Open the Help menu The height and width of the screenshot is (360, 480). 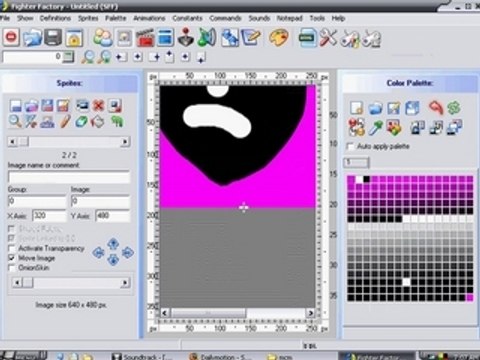pyautogui.click(x=338, y=18)
